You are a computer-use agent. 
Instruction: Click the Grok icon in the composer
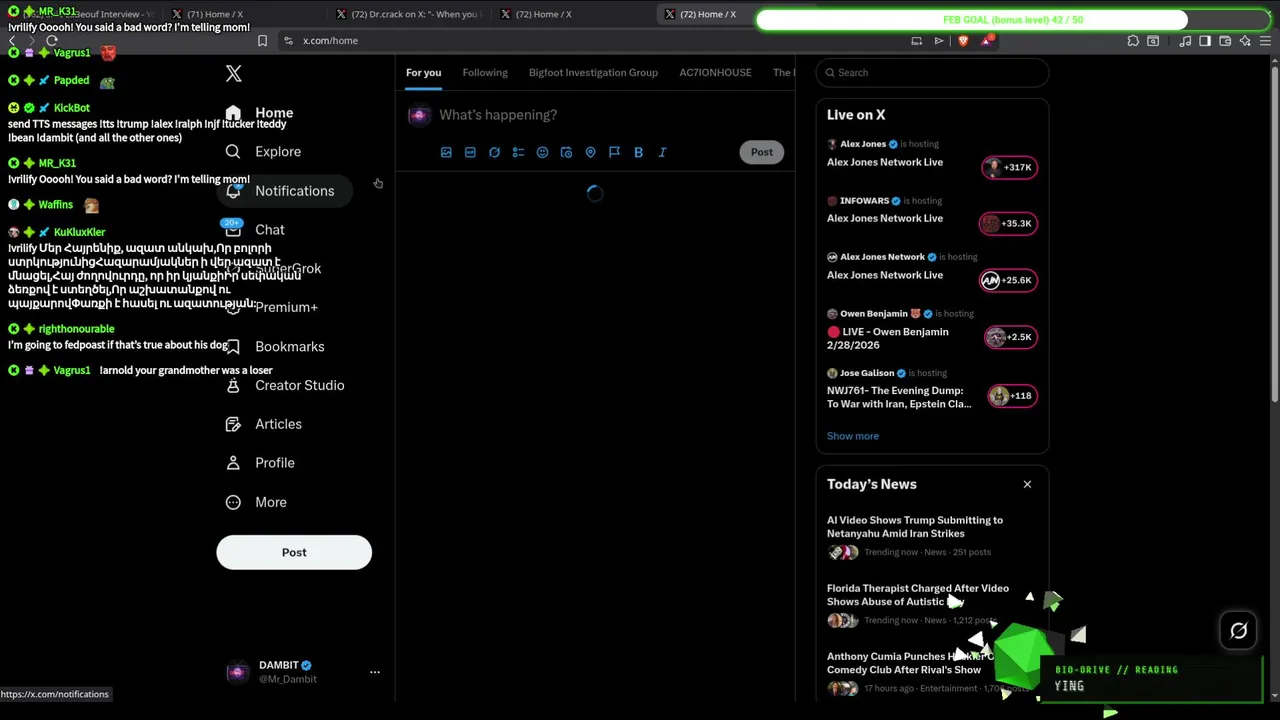494,152
